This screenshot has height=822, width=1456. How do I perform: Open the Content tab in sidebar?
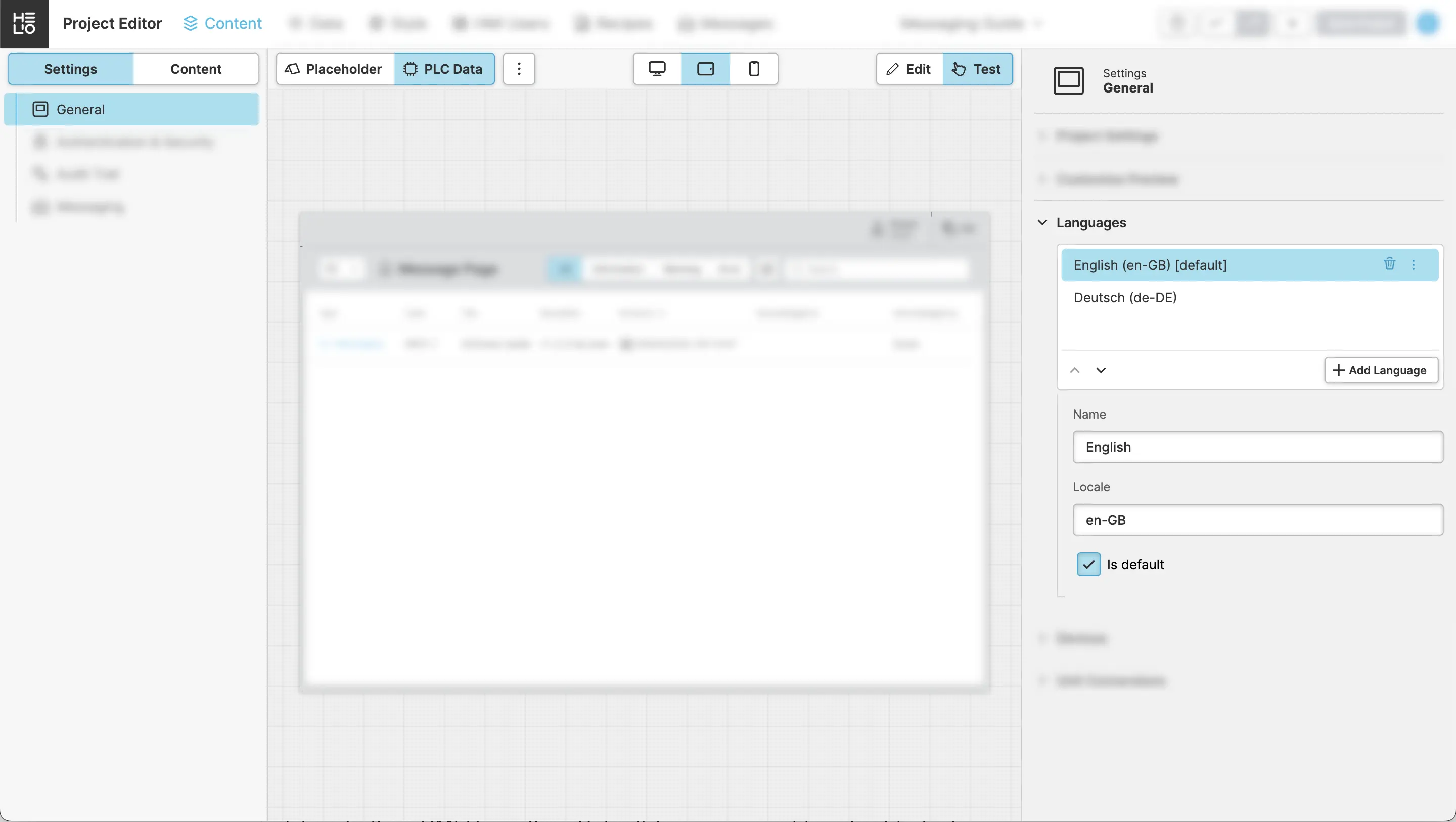196,69
